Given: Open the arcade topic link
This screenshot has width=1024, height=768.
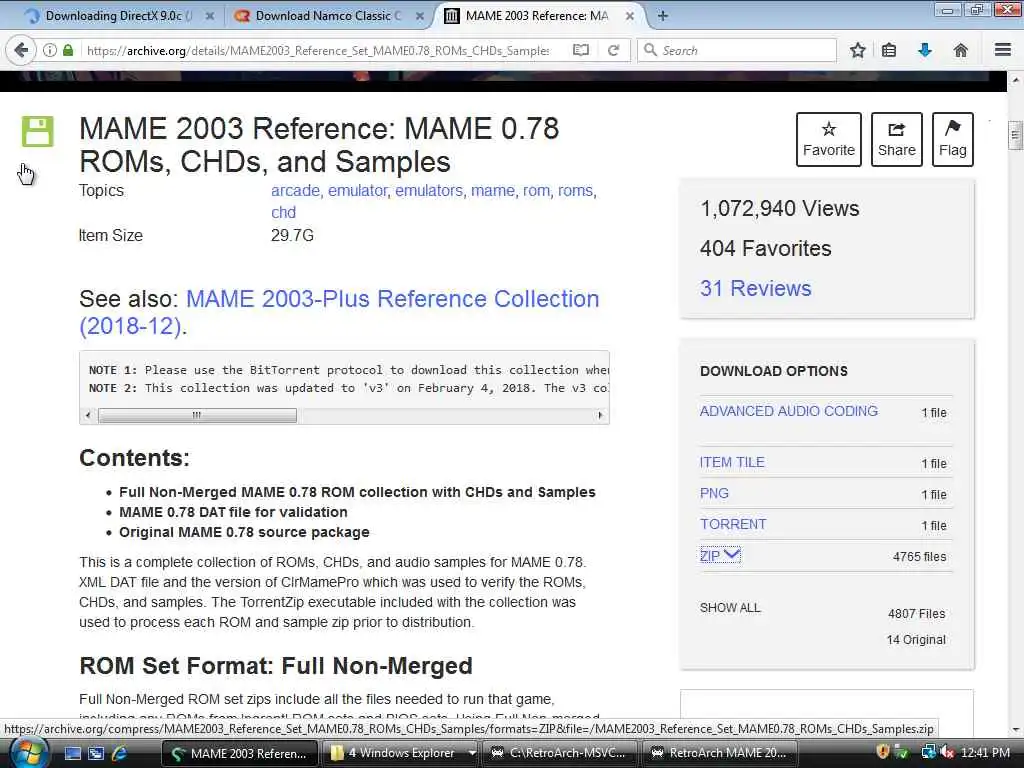Looking at the screenshot, I should click(295, 191).
